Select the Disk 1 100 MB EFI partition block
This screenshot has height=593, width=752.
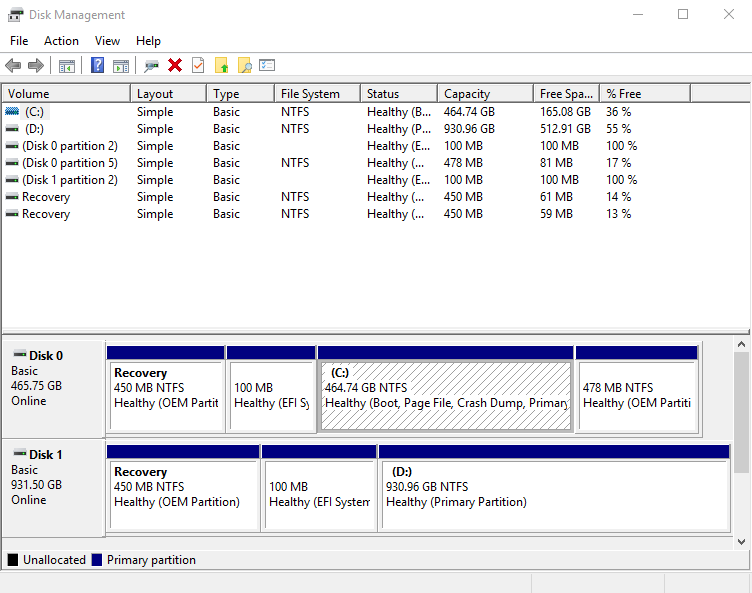pos(319,488)
